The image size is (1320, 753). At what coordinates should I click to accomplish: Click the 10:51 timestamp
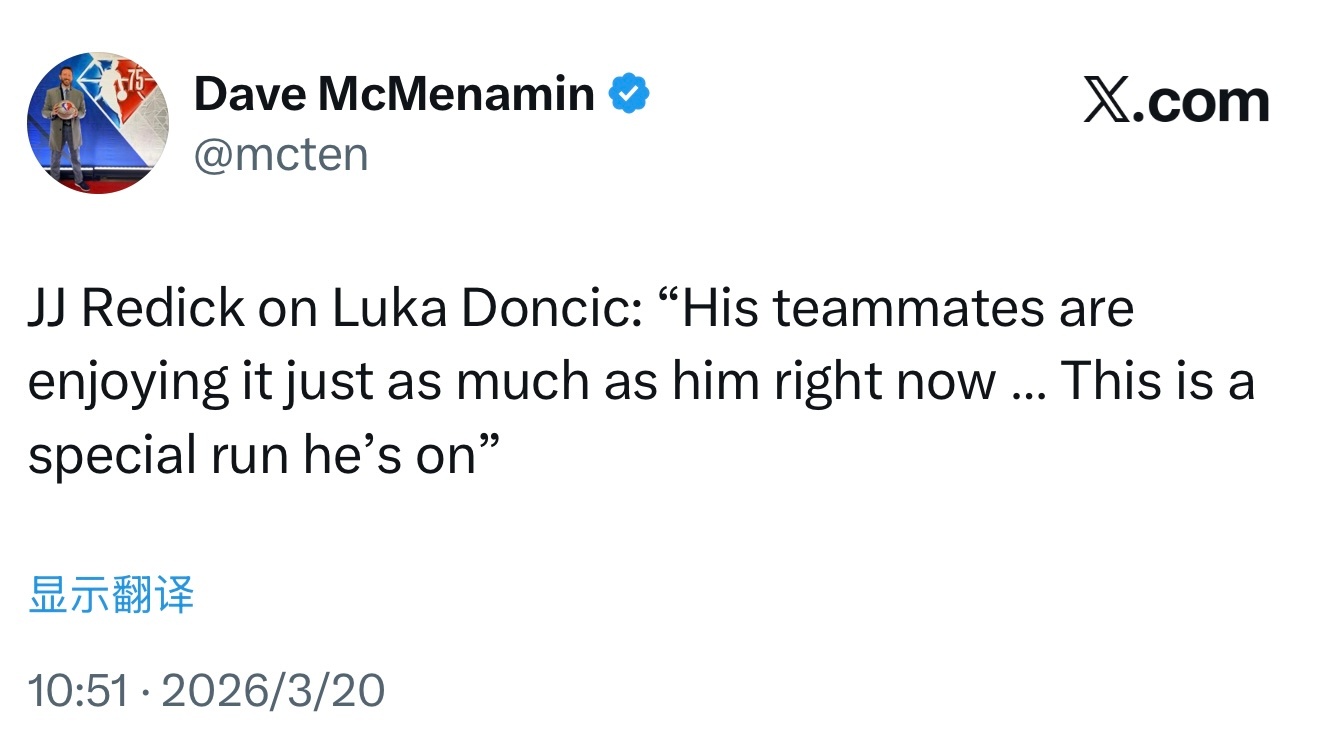(x=78, y=691)
